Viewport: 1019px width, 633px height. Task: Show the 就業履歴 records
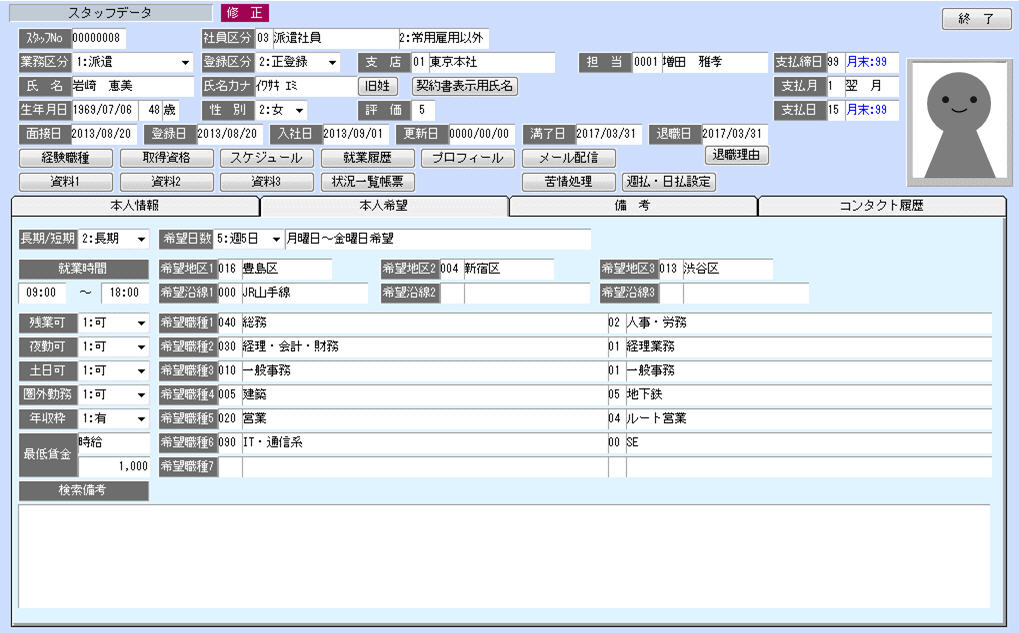tap(367, 158)
